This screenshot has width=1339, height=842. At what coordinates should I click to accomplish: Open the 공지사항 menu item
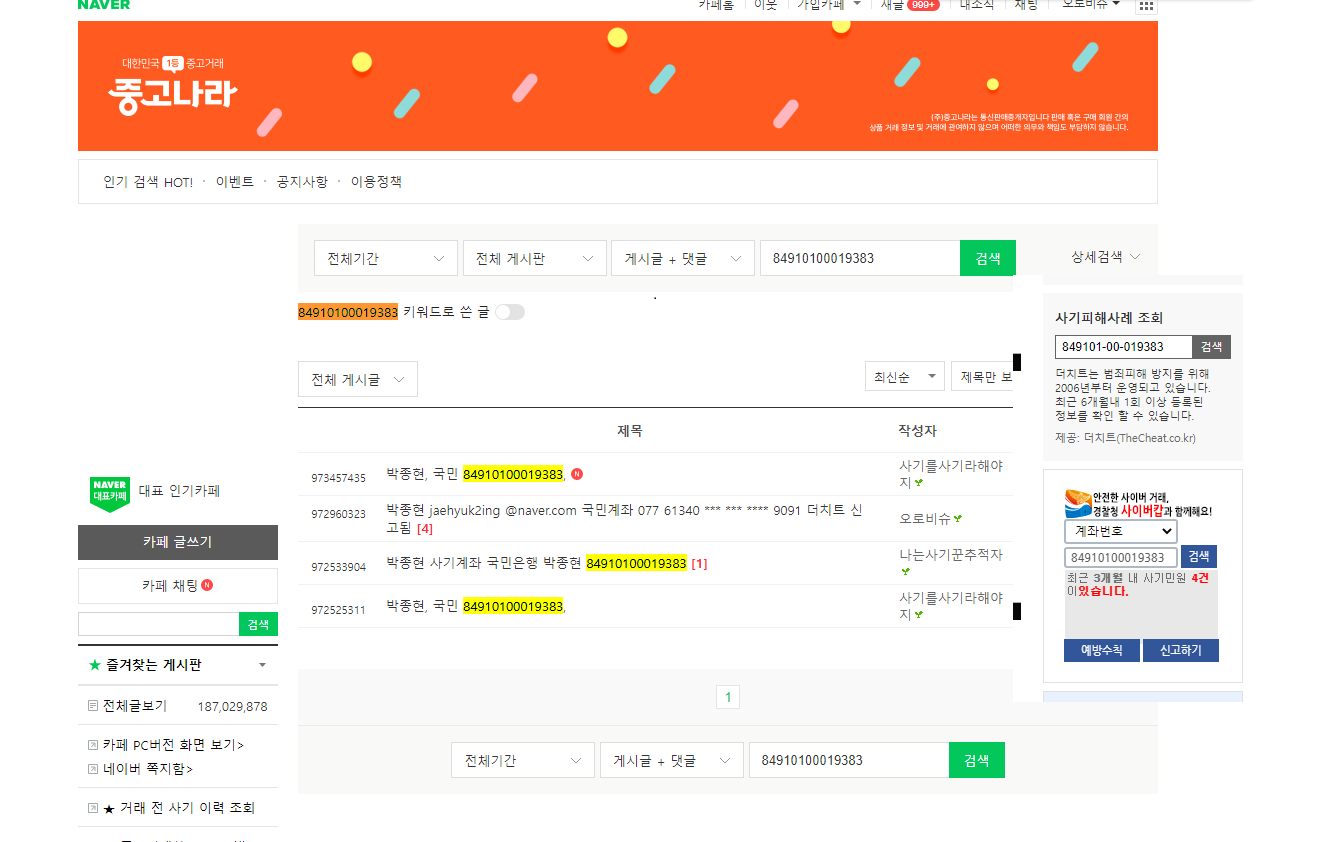point(302,182)
